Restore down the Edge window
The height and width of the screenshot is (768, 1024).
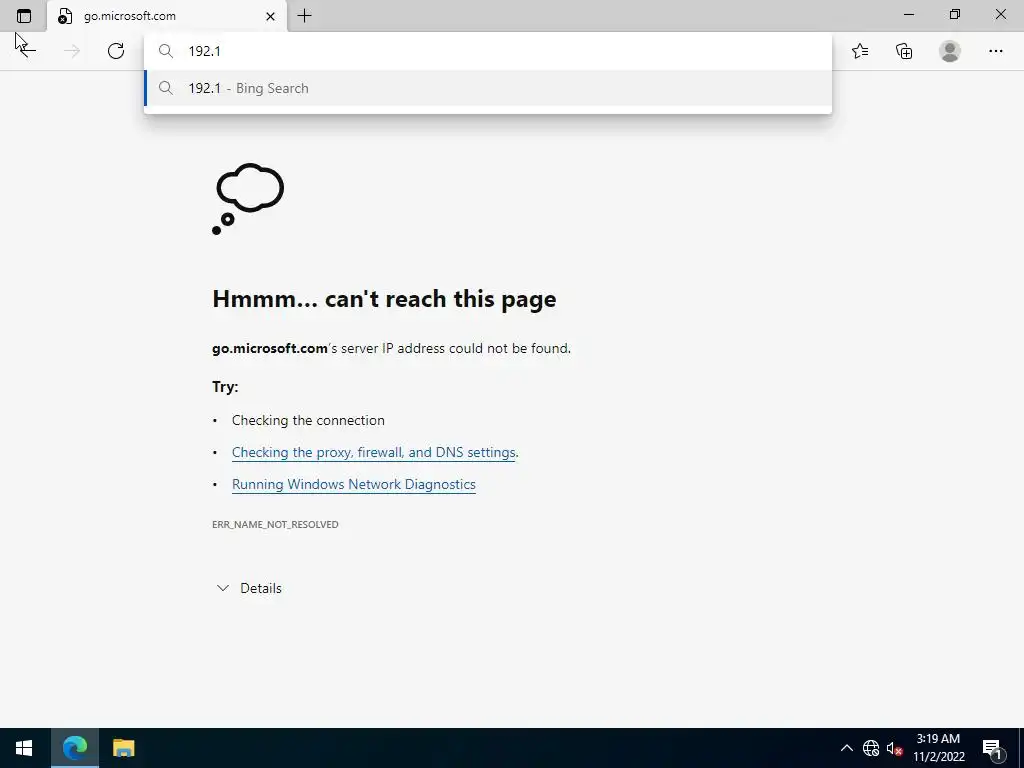955,14
